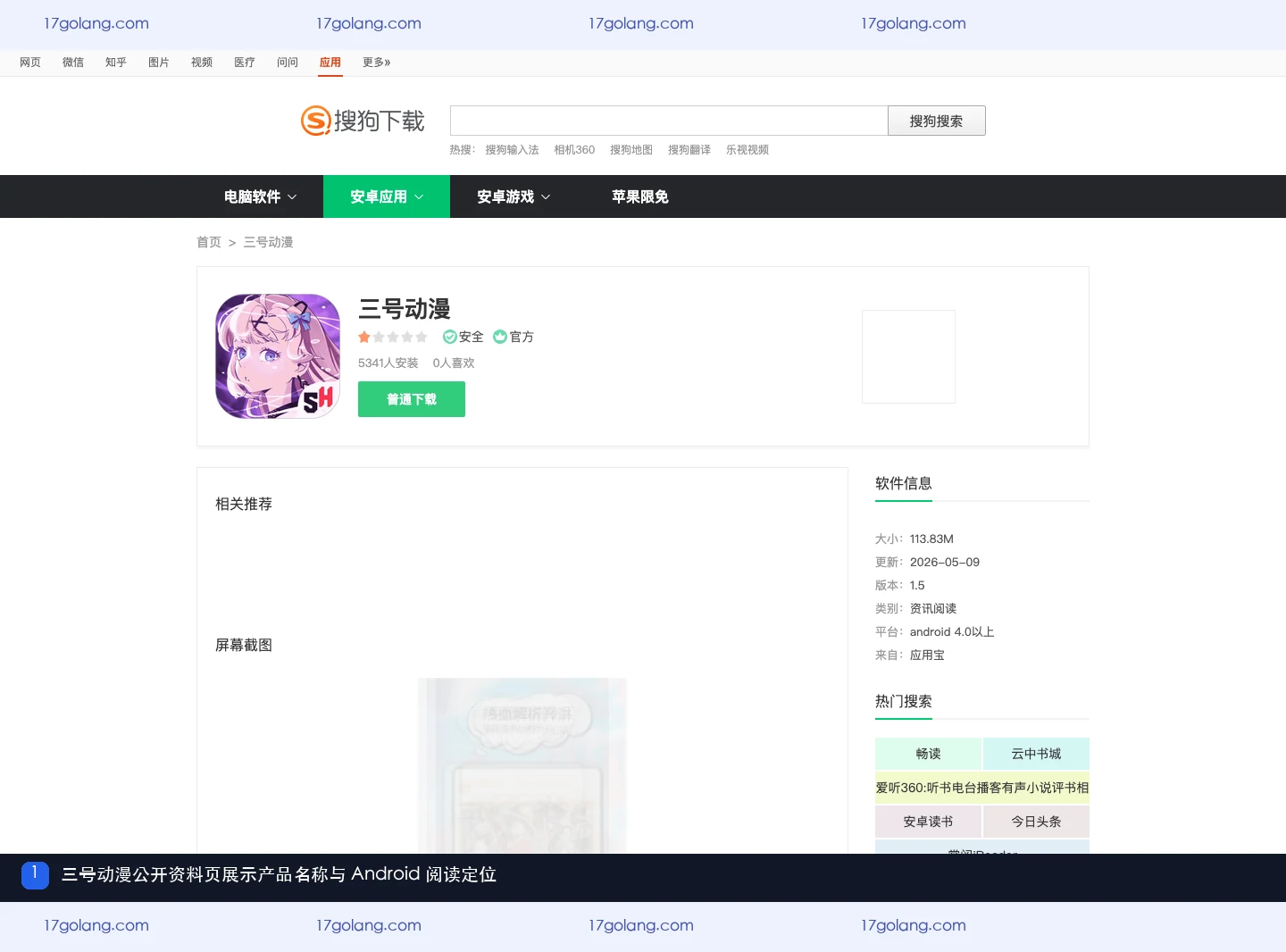
Task: Click the Sogou Download logo
Action: click(x=363, y=121)
